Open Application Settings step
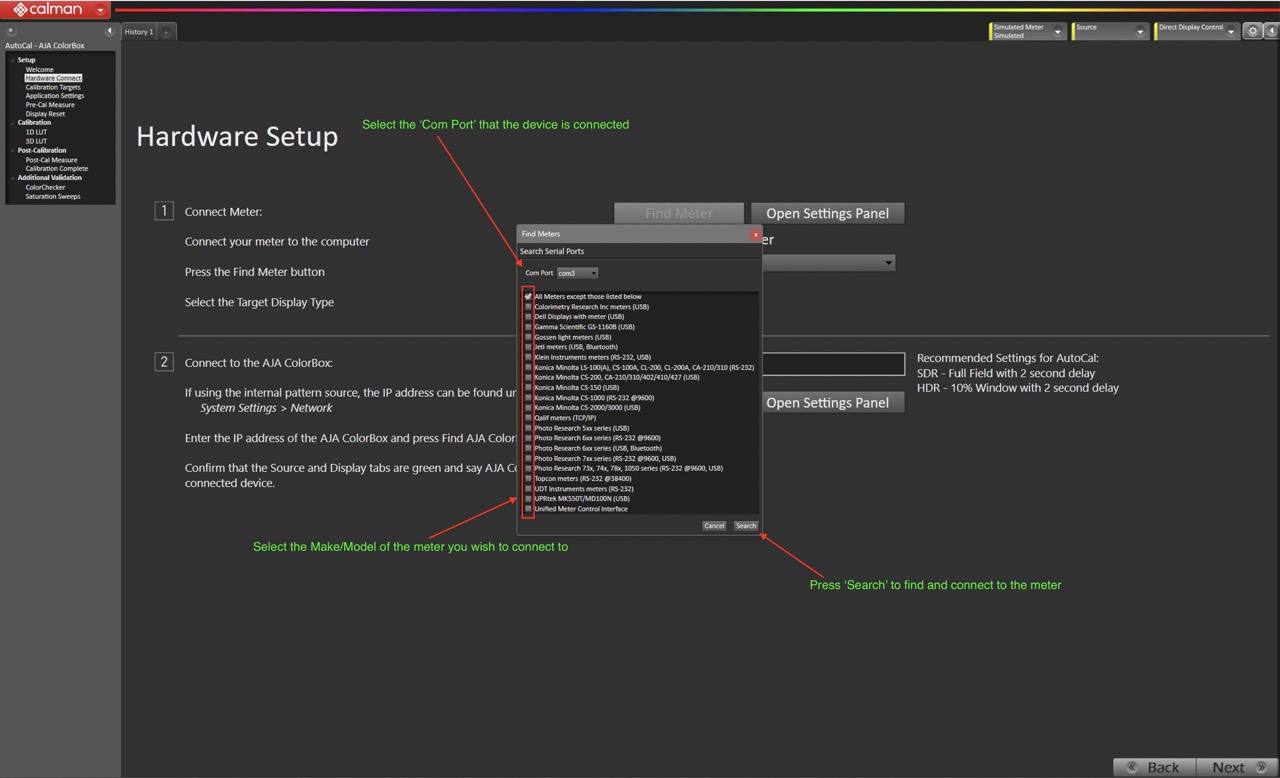 (55, 96)
